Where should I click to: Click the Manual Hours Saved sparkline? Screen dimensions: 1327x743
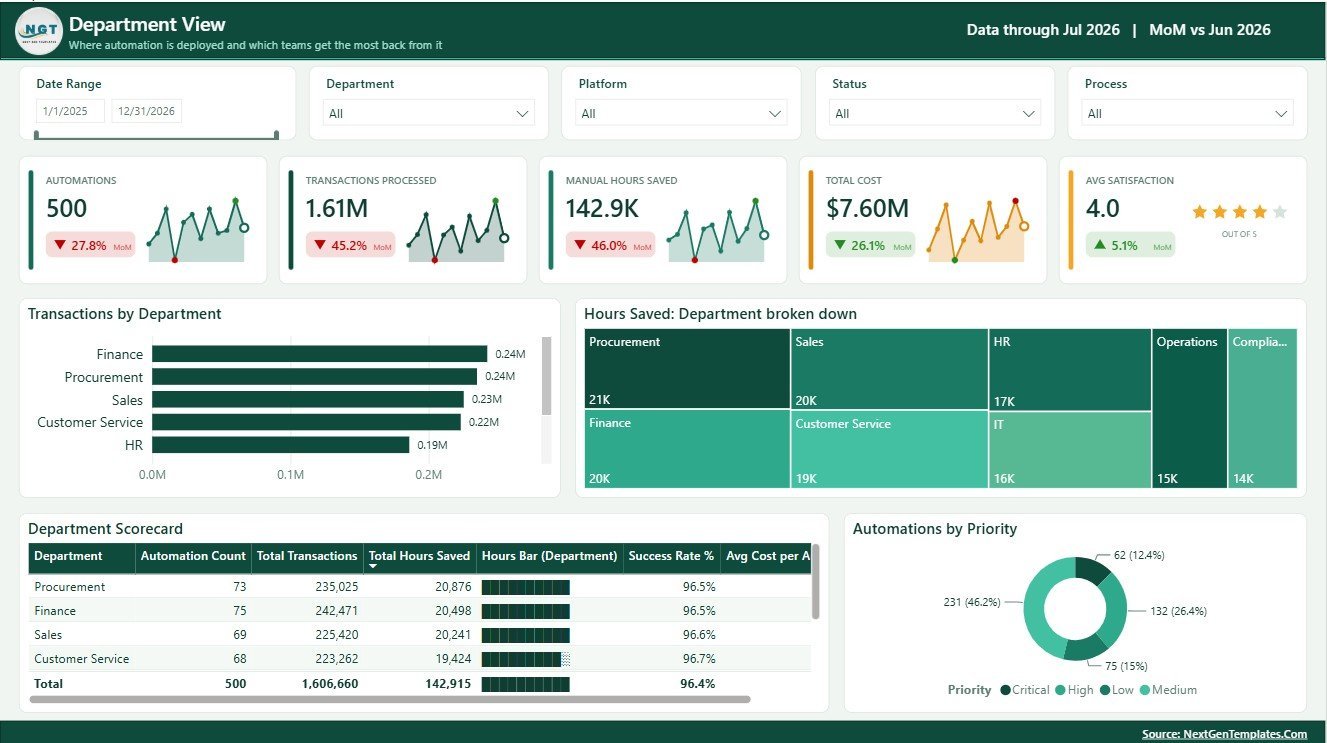(717, 231)
